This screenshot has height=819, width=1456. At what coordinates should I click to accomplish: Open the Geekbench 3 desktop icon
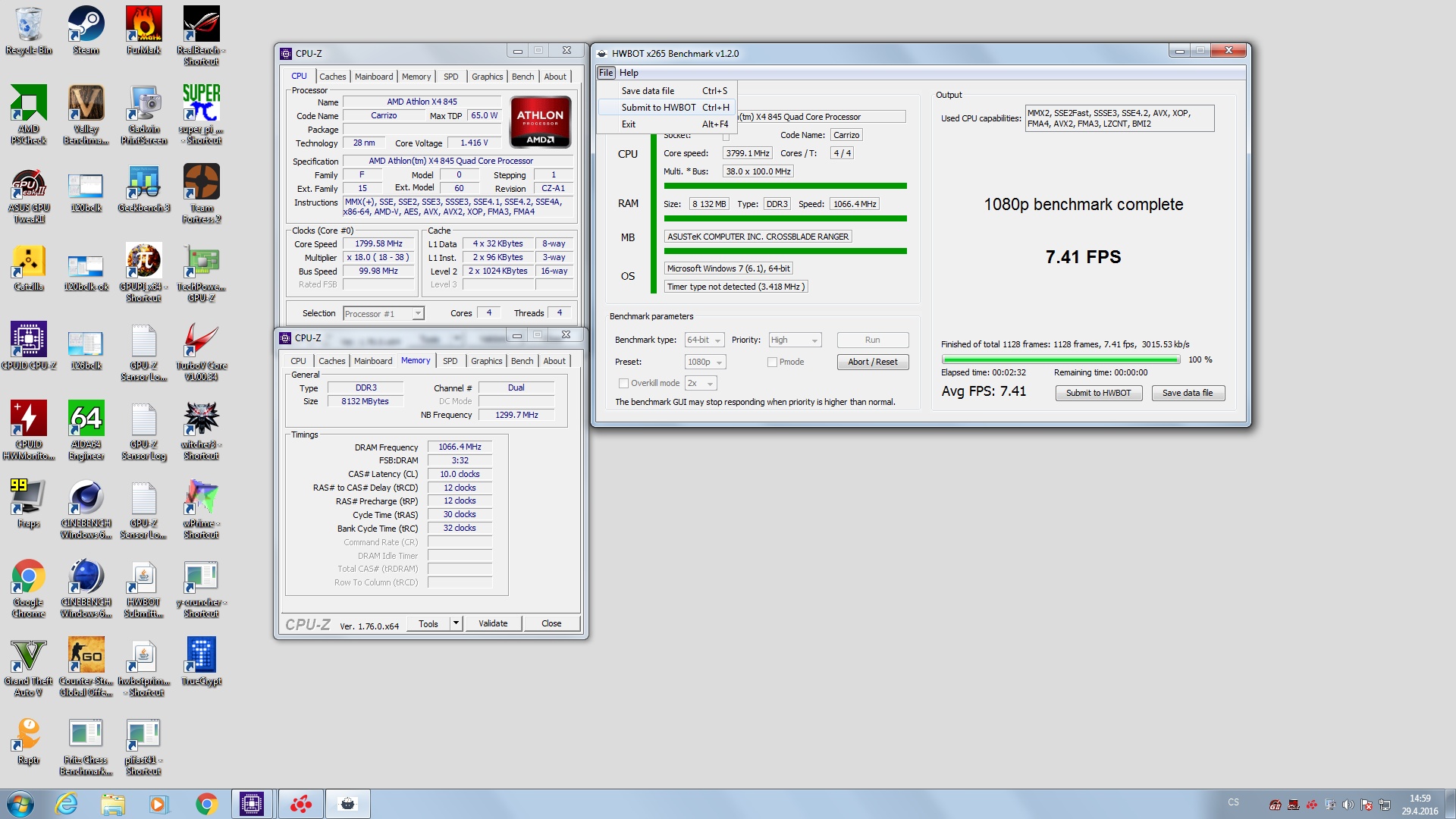pos(143,188)
